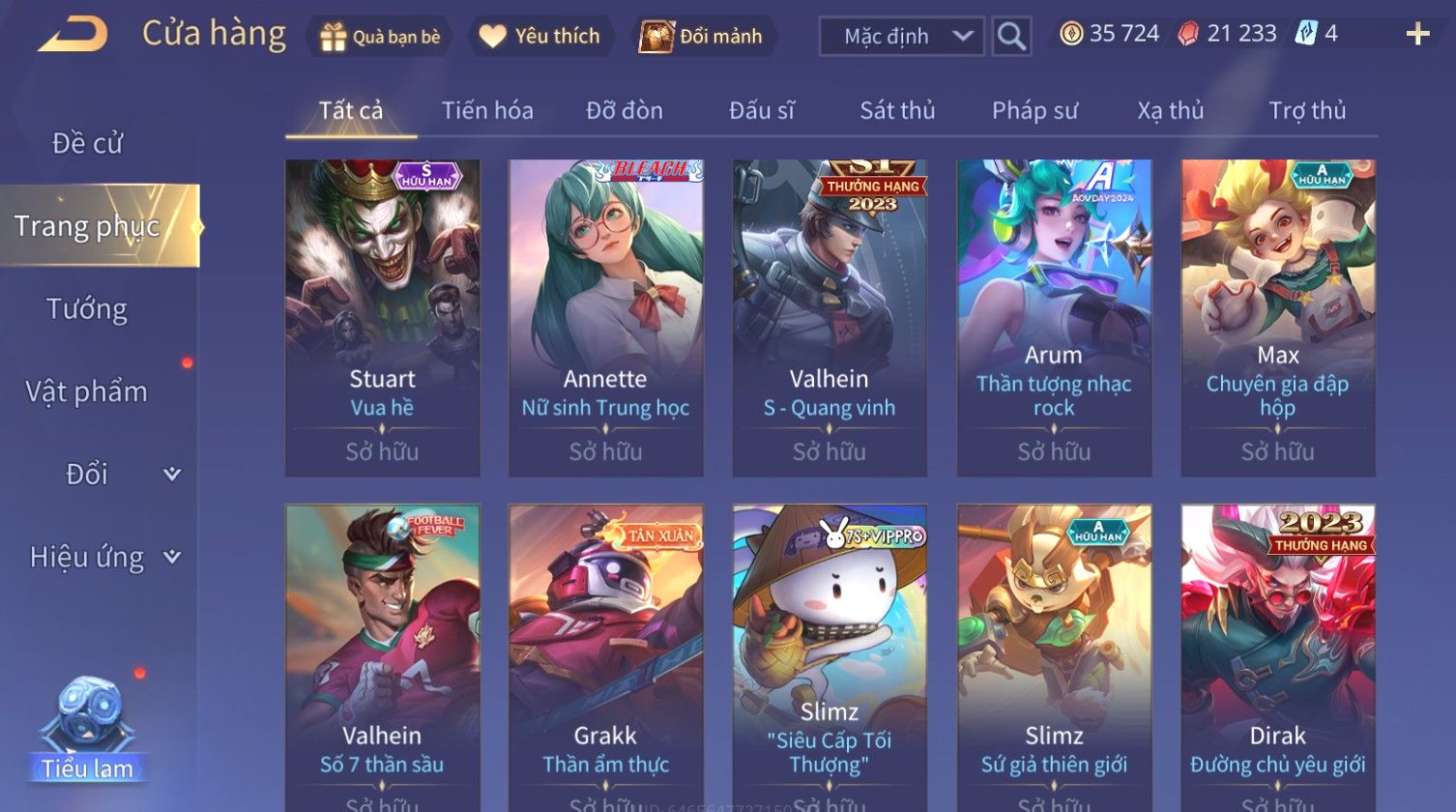Open the Mặc định sort dropdown
1456x812 pixels.
[x=901, y=37]
